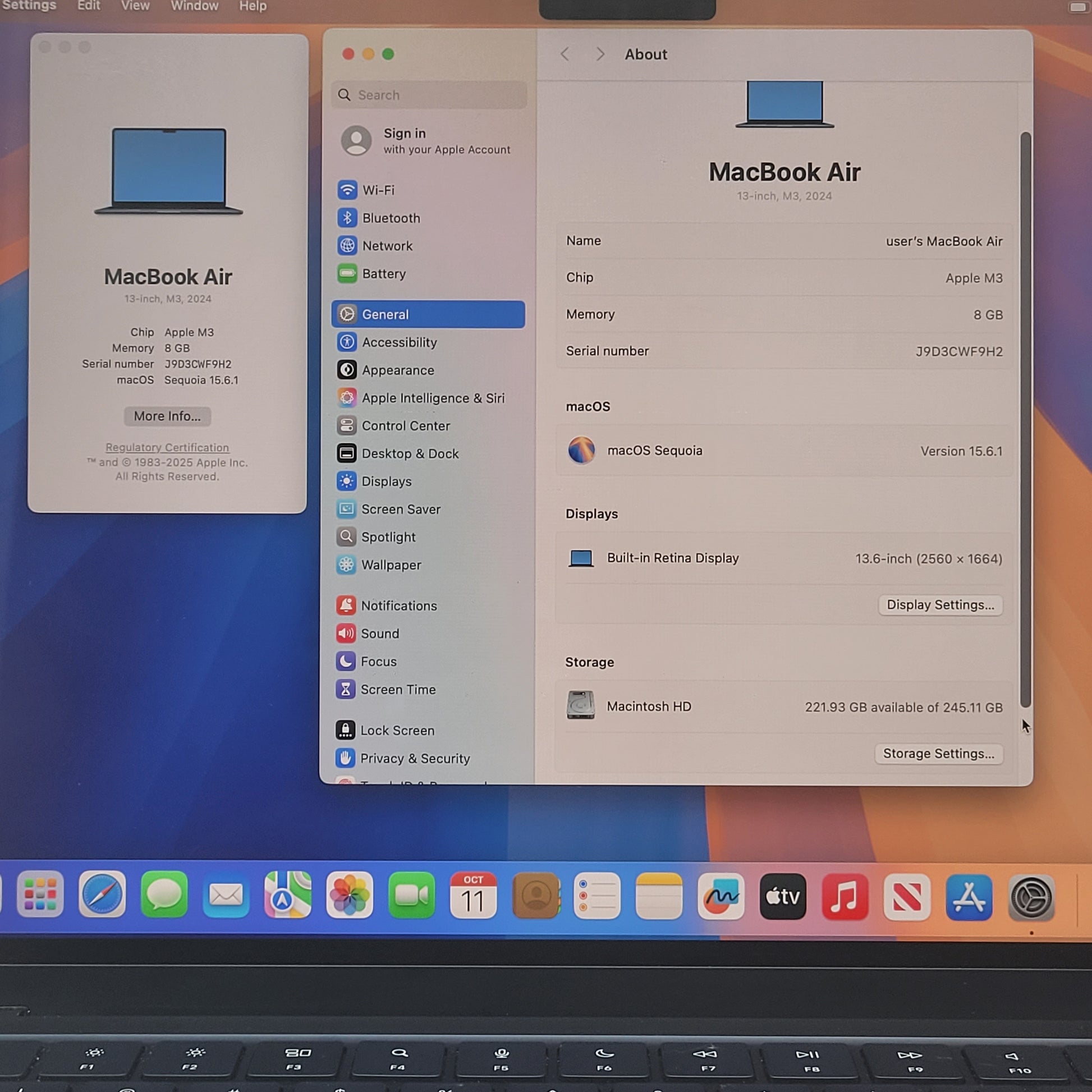Go forward using the right chevron
This screenshot has height=1092, width=1092.
pyautogui.click(x=600, y=54)
